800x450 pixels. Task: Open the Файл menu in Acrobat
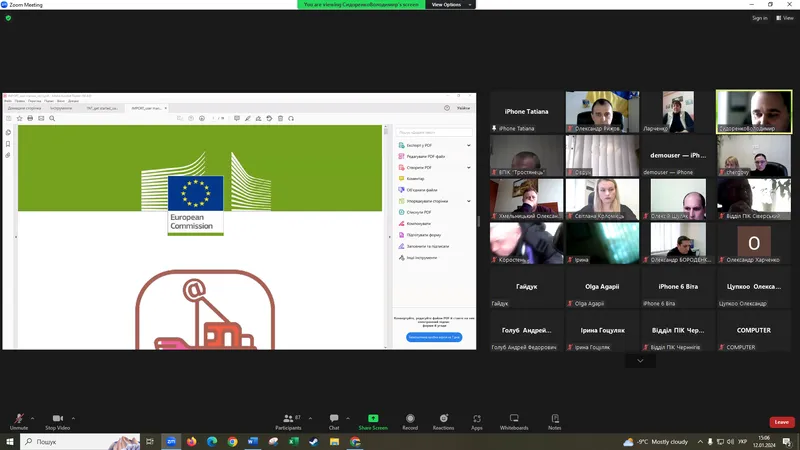(8, 101)
